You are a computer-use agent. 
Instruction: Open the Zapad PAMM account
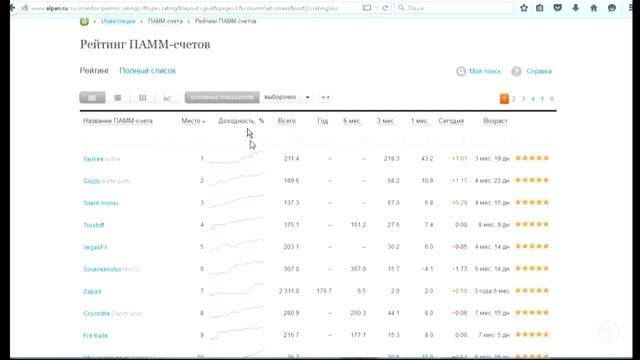pyautogui.click(x=92, y=291)
